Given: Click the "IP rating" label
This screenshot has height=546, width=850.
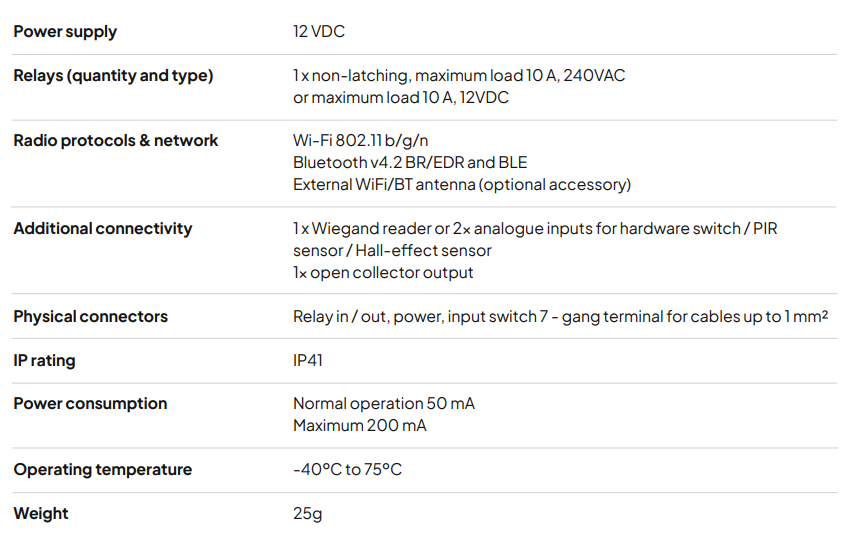Looking at the screenshot, I should pyautogui.click(x=44, y=361).
